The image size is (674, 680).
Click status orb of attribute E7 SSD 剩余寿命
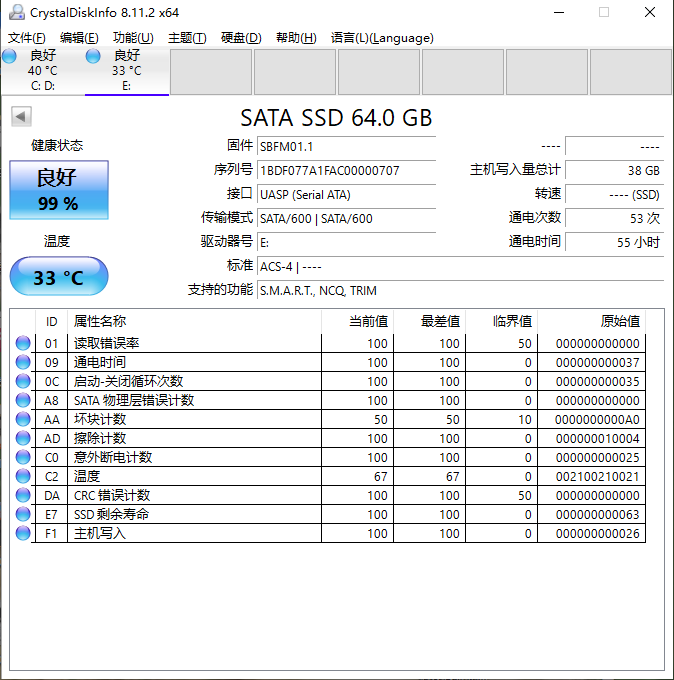click(x=23, y=514)
